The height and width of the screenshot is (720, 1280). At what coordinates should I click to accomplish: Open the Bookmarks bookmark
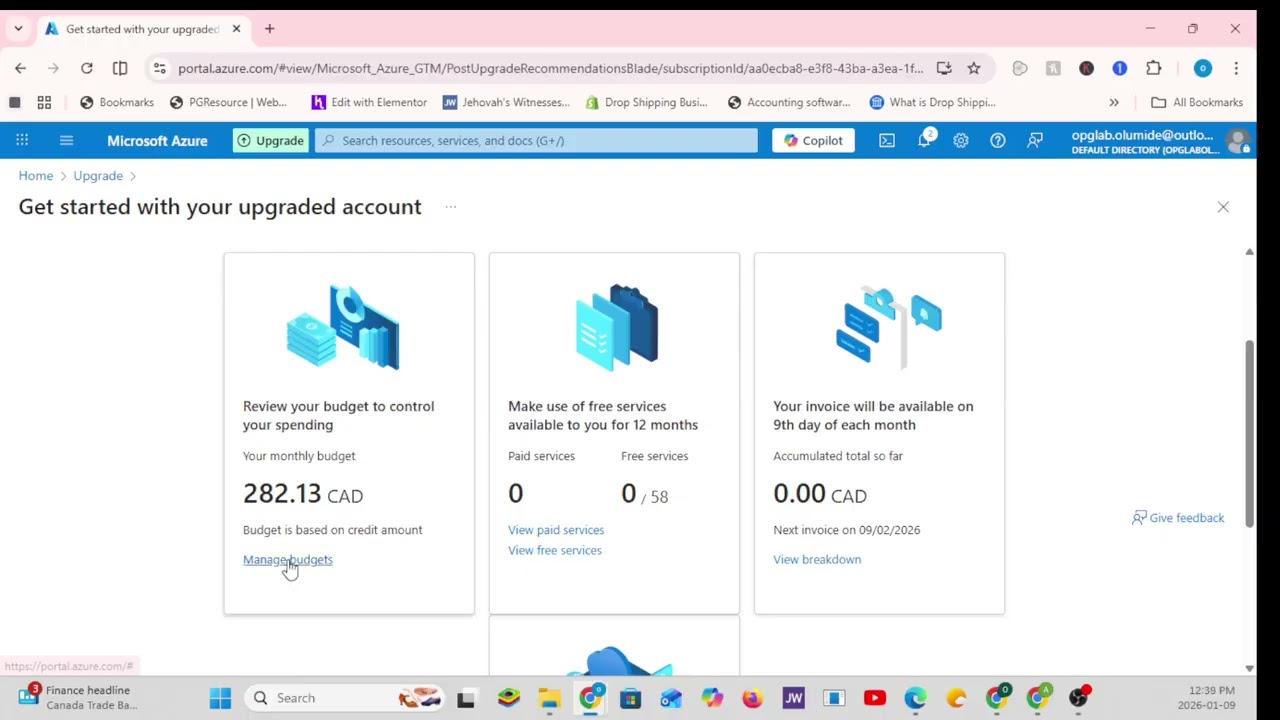[117, 102]
